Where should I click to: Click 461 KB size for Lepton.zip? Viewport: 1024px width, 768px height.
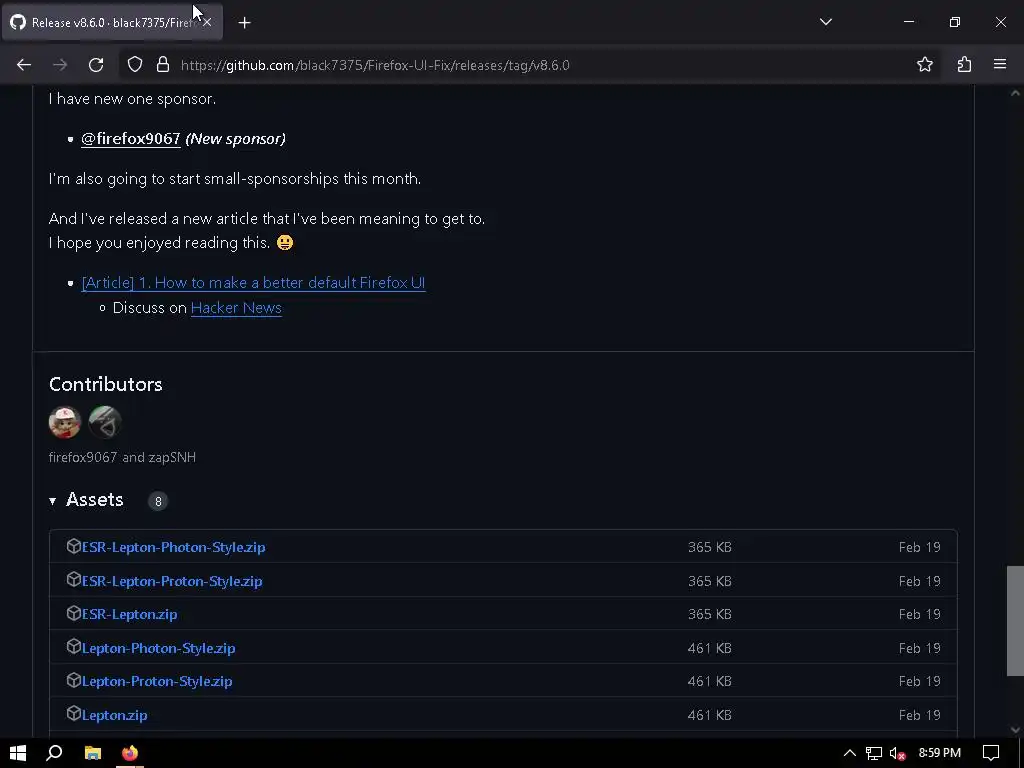point(709,715)
